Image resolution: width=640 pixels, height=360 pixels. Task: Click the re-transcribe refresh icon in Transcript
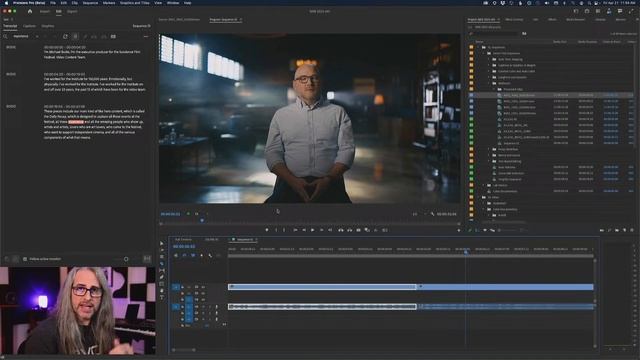[x=65, y=36]
